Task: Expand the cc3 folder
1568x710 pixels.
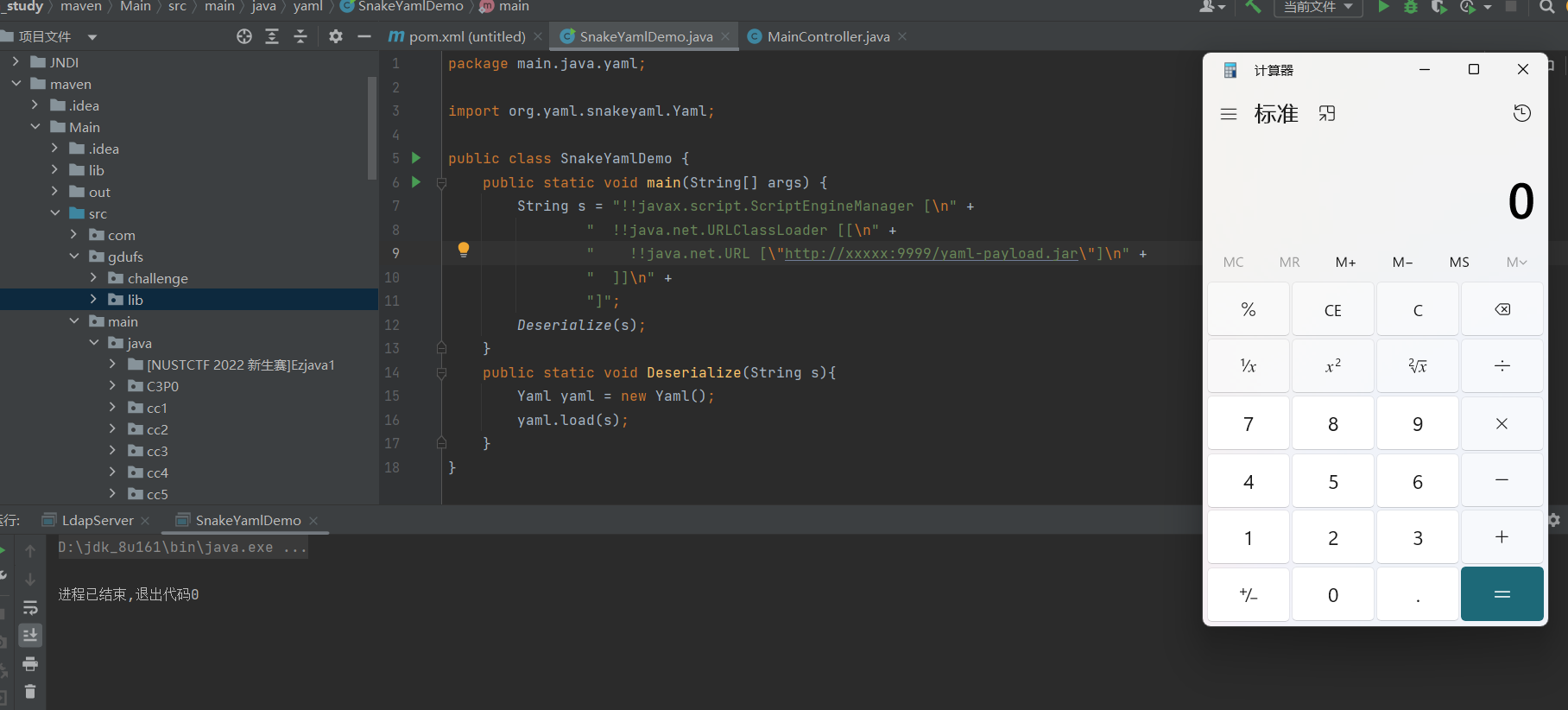Action: [112, 451]
